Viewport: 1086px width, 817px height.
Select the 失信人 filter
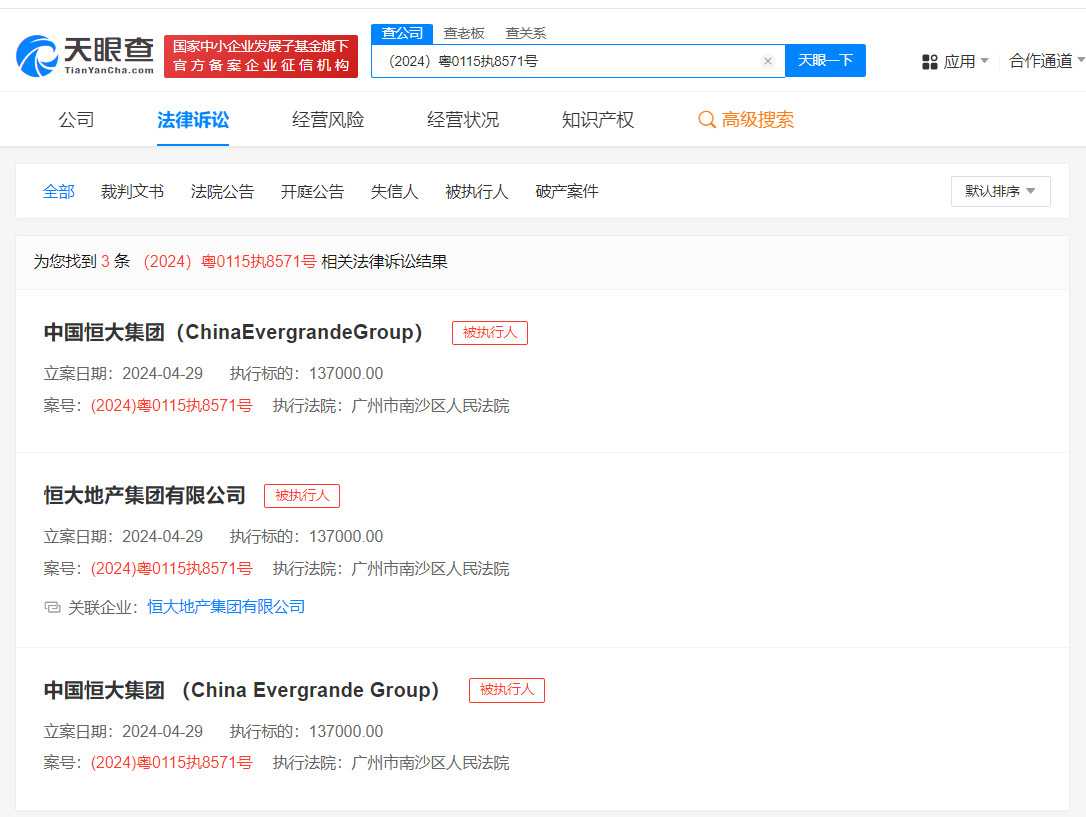point(394,192)
